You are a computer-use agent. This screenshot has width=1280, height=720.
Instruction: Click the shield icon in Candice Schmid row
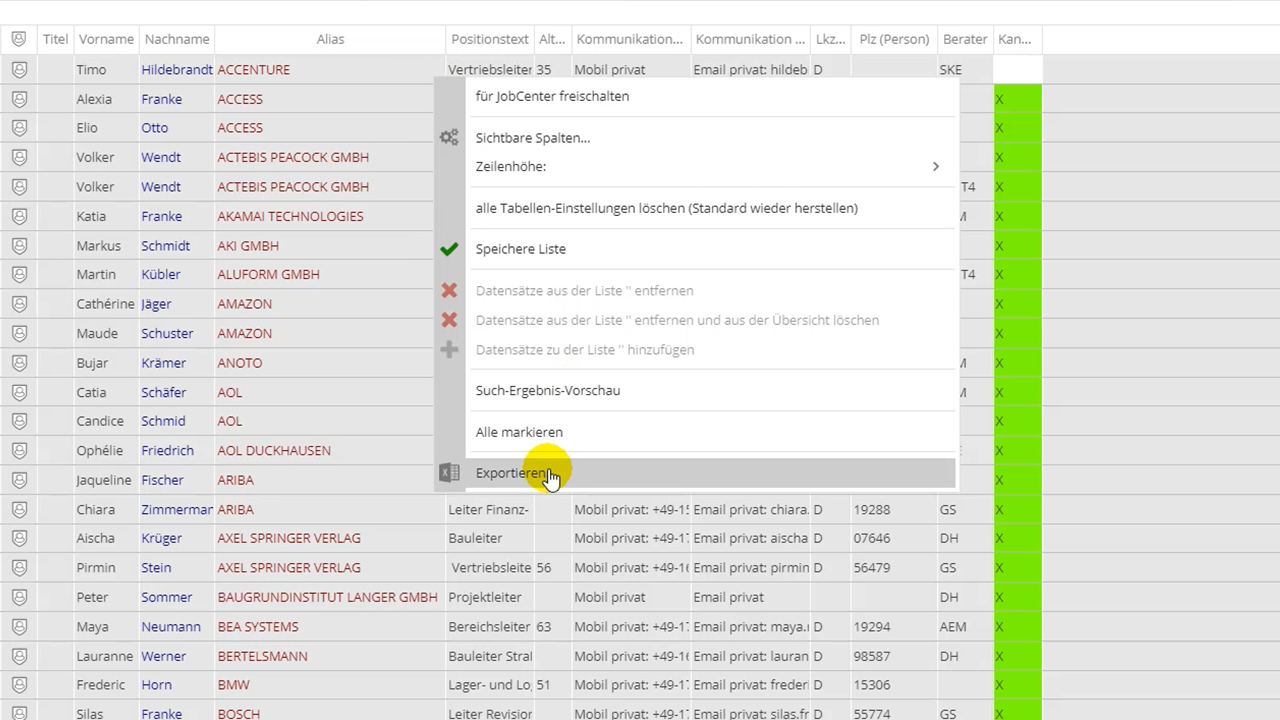[19, 421]
